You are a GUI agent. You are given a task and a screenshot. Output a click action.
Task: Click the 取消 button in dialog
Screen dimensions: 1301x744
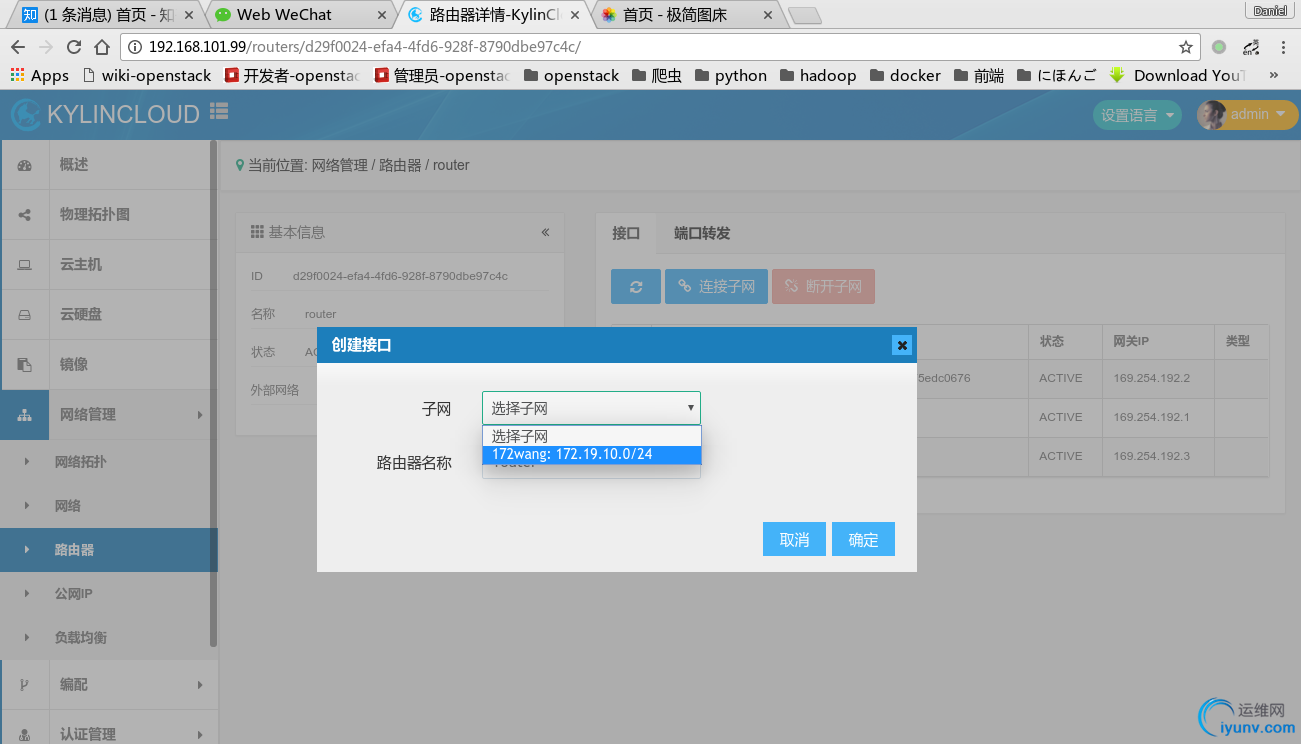pyautogui.click(x=794, y=539)
